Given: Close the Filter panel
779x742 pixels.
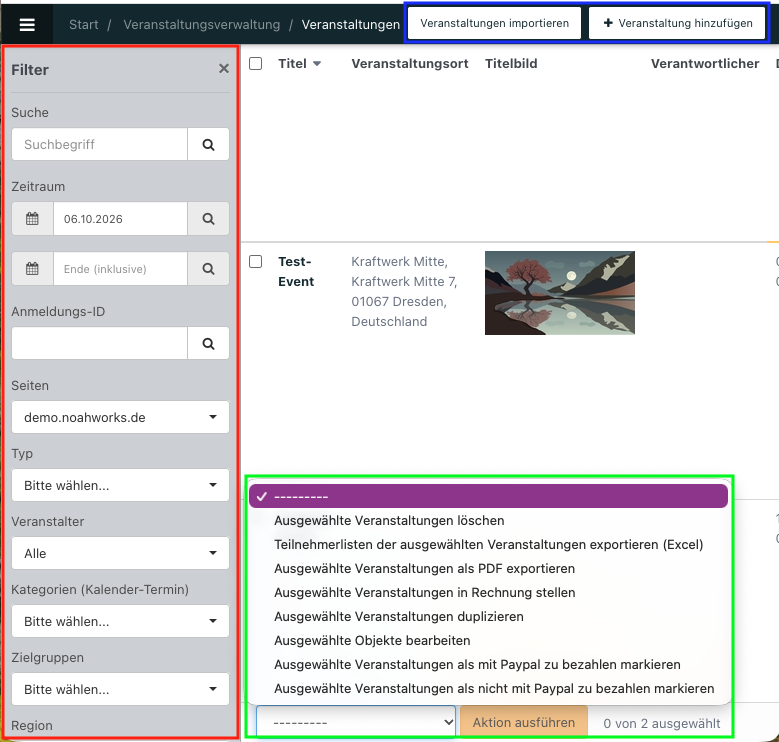Looking at the screenshot, I should [224, 69].
